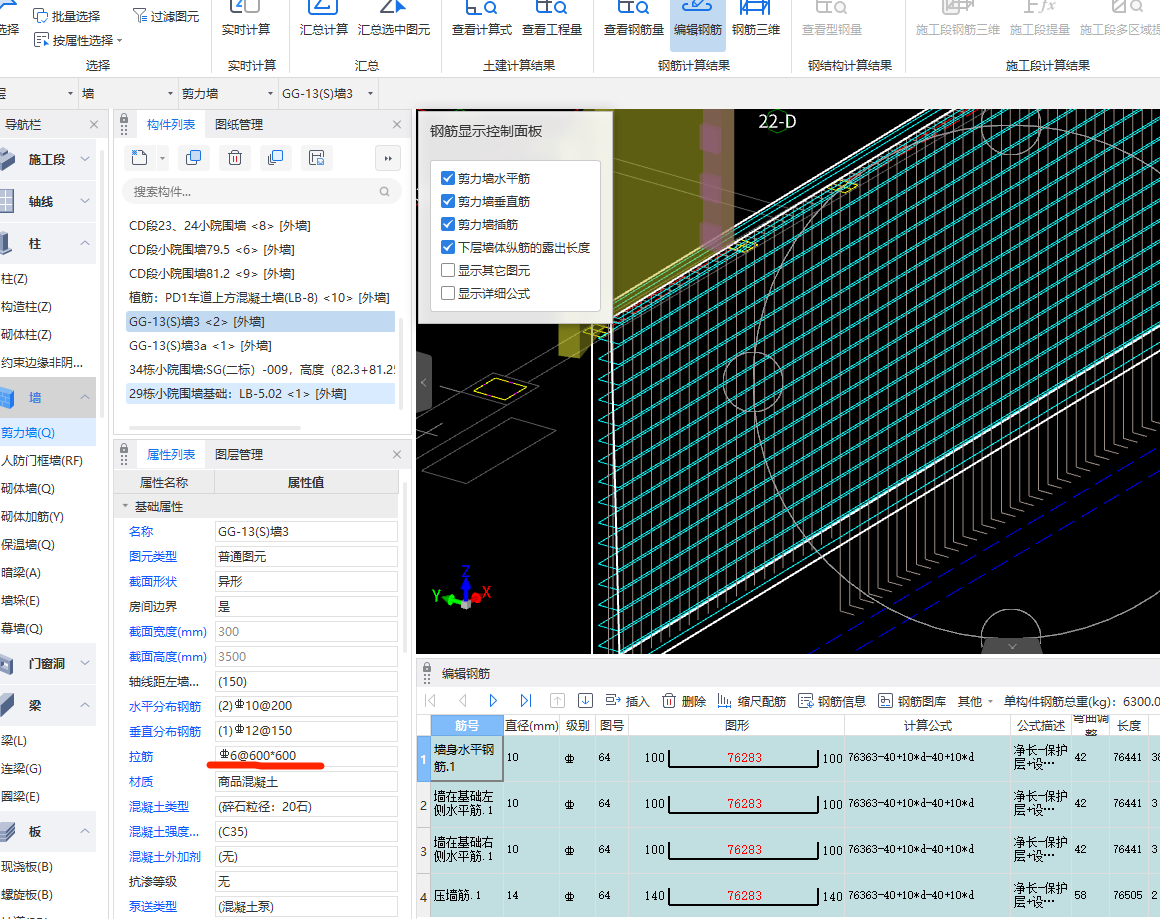Click 实时计算 ribbon icon
The width and height of the screenshot is (1160, 919).
click(246, 18)
